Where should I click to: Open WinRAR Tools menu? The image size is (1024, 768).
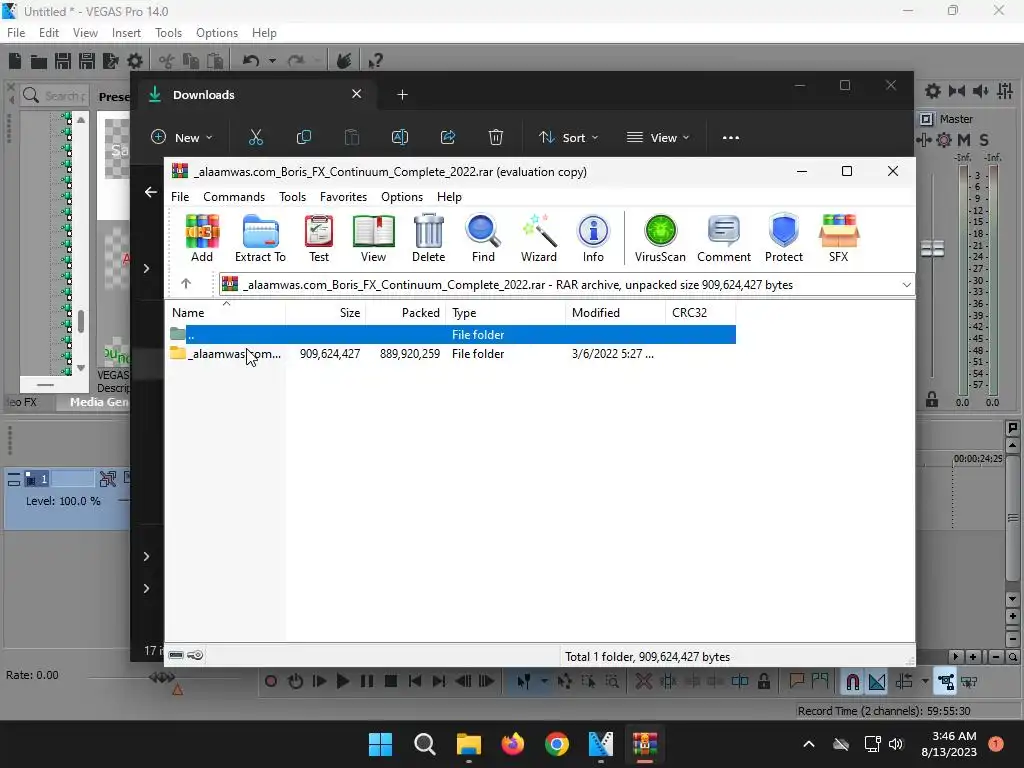(x=292, y=197)
